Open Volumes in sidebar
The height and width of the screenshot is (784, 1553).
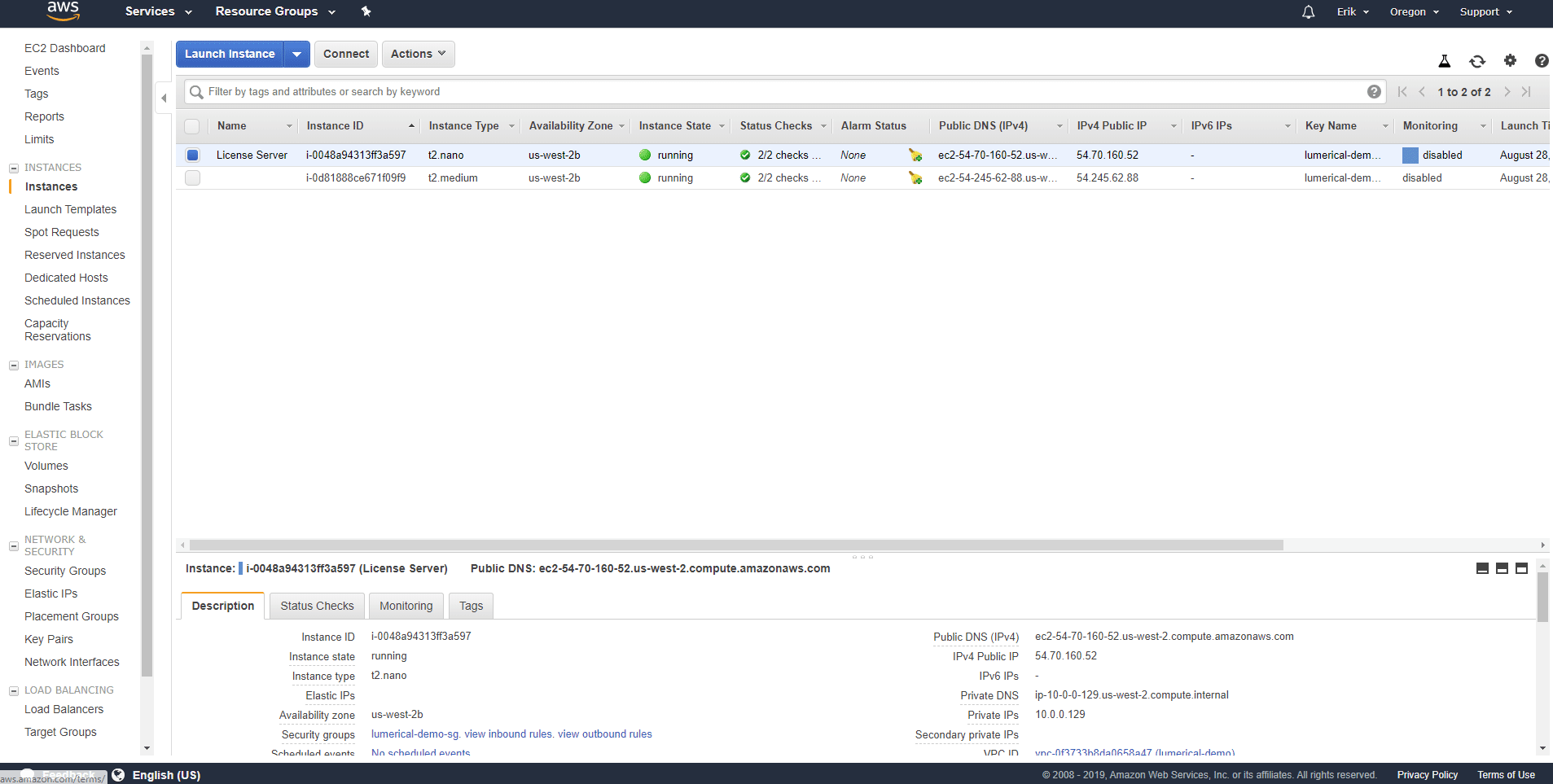[46, 466]
